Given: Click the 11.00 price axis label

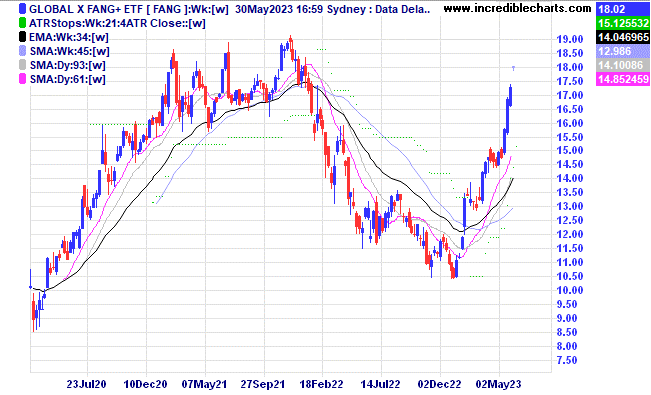Looking at the screenshot, I should click(x=570, y=262).
